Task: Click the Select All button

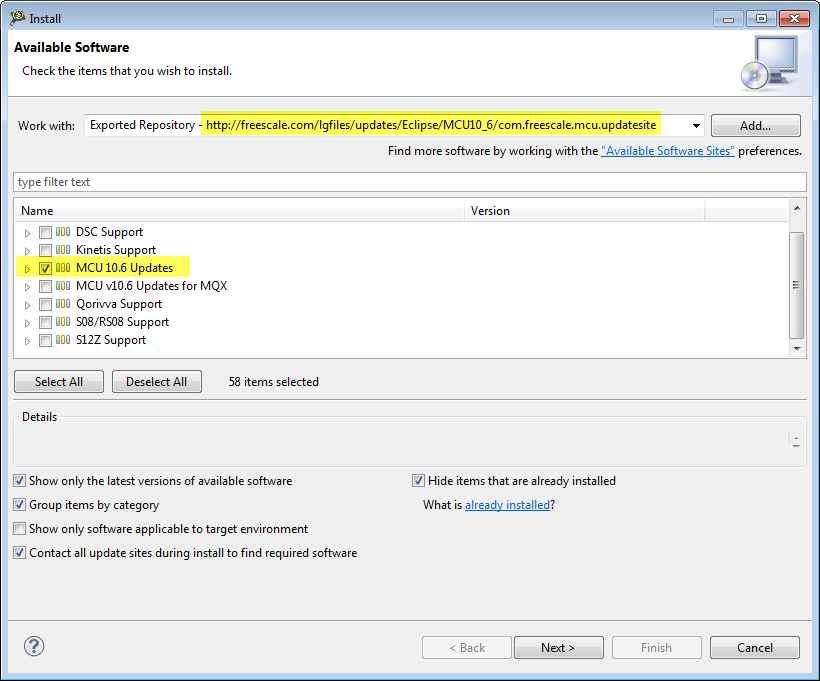Action: pyautogui.click(x=59, y=382)
